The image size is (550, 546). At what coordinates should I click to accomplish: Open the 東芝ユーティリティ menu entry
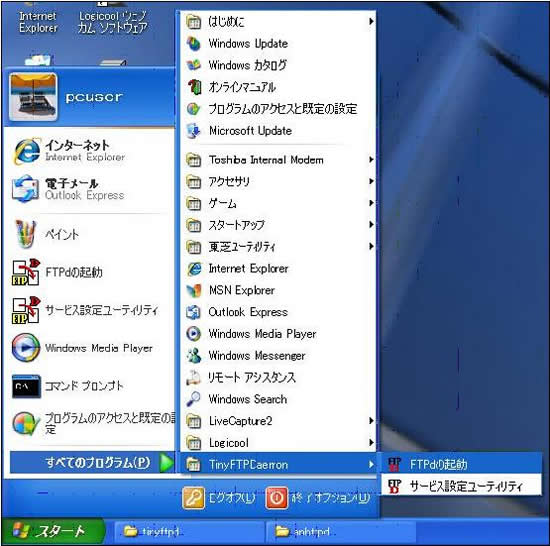click(278, 247)
